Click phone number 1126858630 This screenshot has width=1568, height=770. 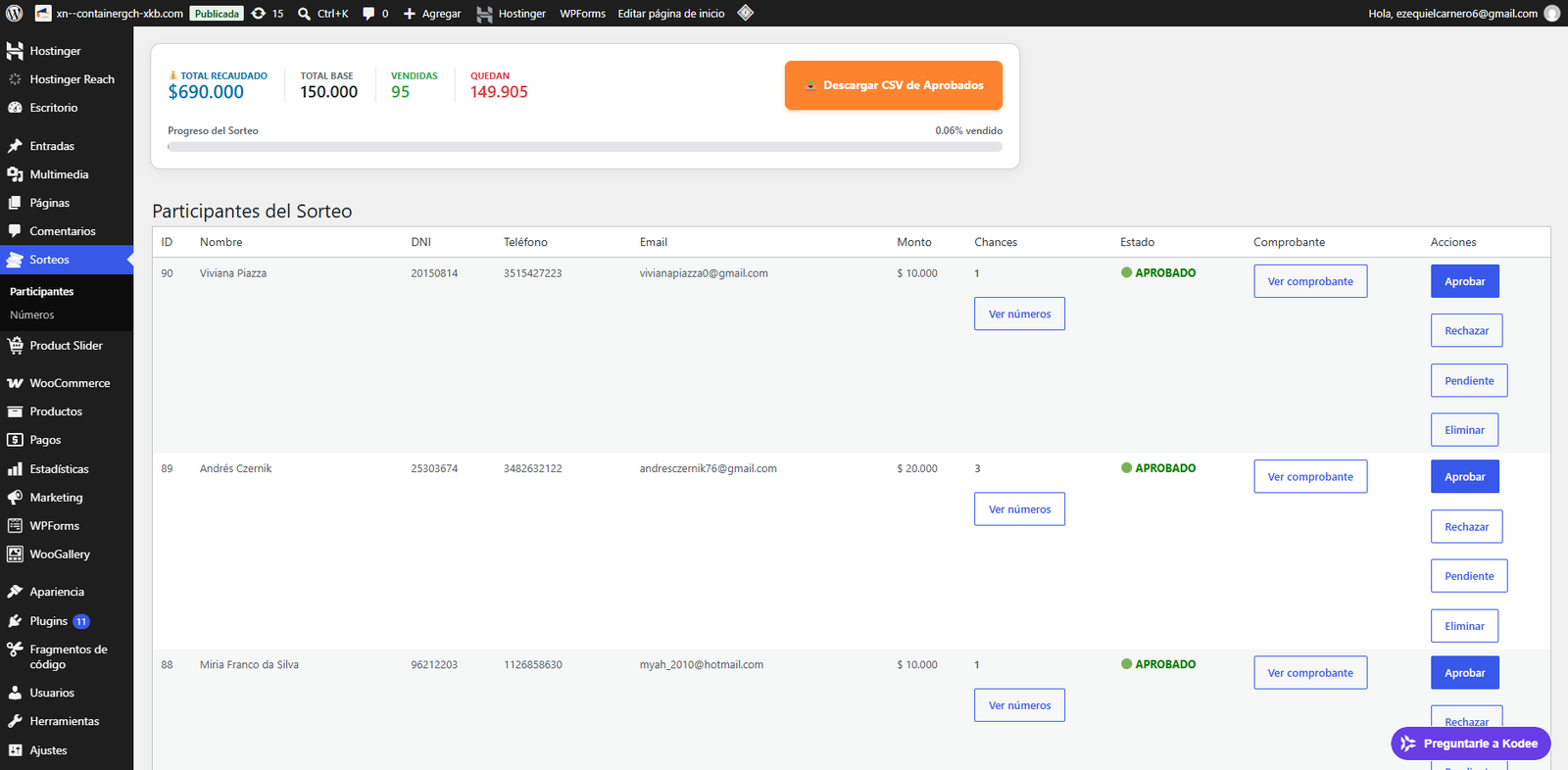pyautogui.click(x=533, y=664)
